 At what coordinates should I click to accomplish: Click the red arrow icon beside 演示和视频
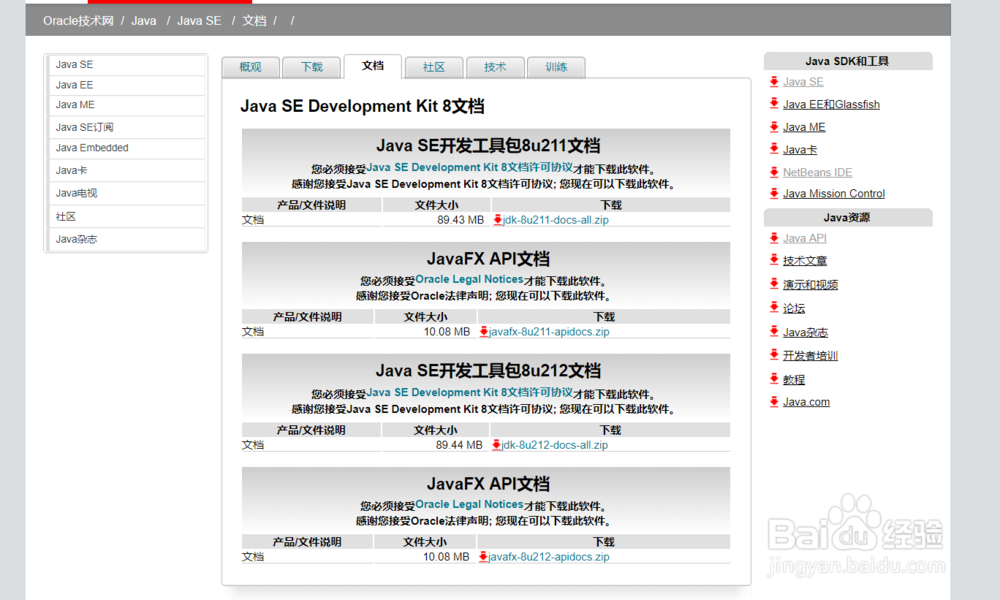(x=774, y=284)
